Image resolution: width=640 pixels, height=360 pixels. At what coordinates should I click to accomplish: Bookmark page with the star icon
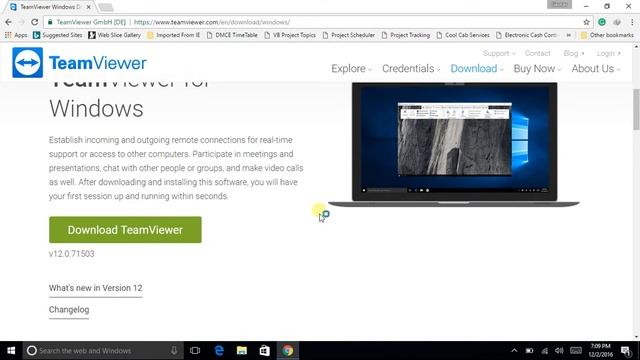(x=587, y=22)
